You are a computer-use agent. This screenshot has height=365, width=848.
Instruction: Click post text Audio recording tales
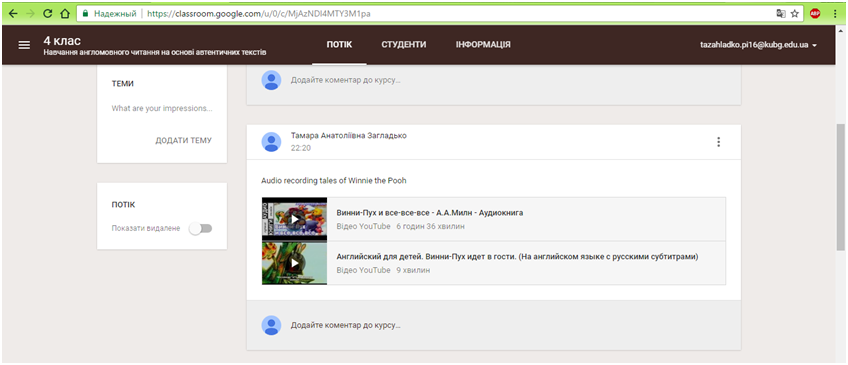[x=334, y=181]
